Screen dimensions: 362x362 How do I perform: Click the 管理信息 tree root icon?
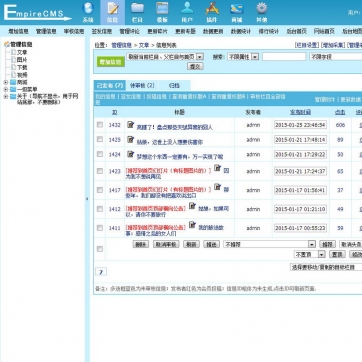[6, 44]
